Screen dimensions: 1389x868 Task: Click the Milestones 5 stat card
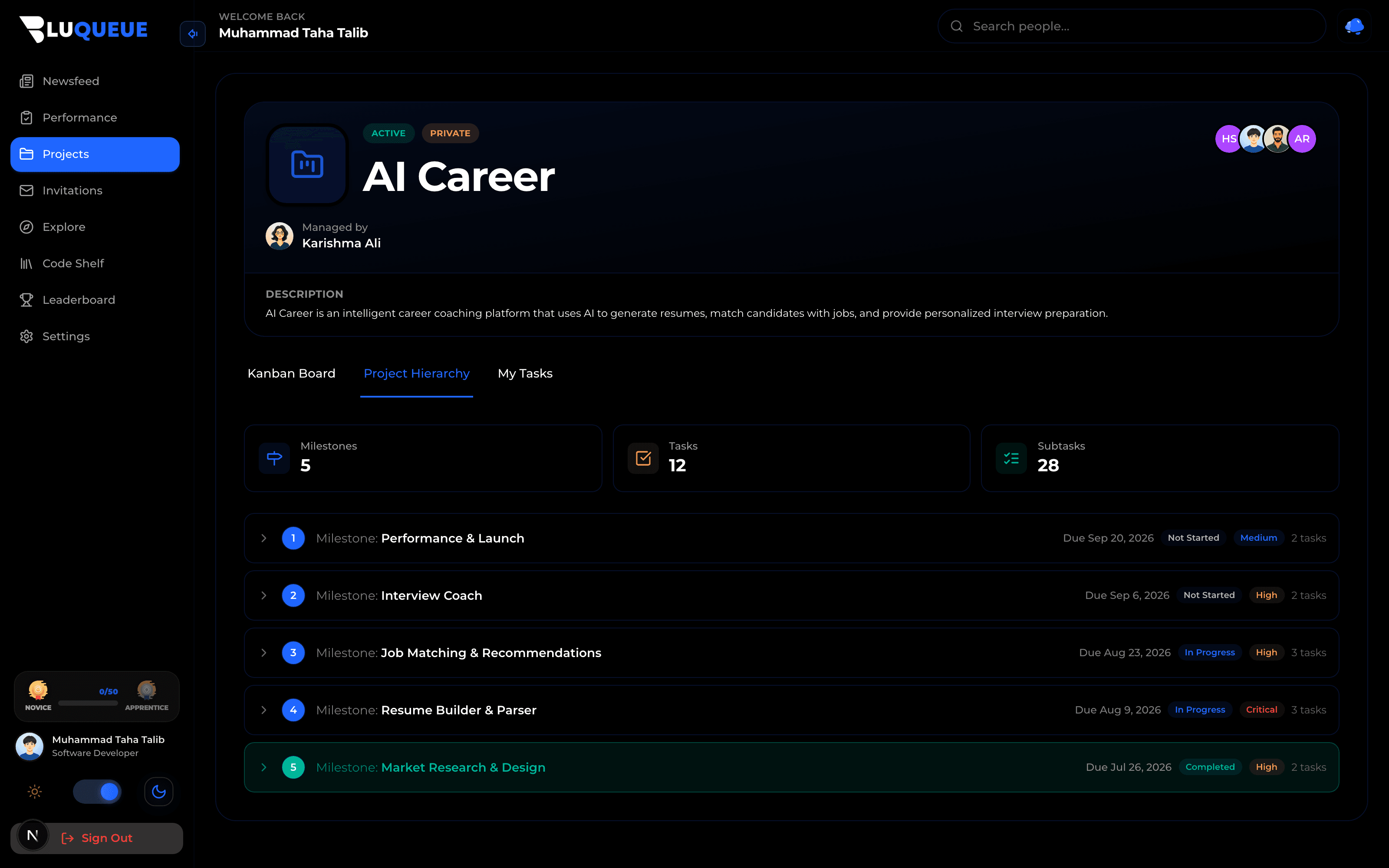(x=423, y=458)
